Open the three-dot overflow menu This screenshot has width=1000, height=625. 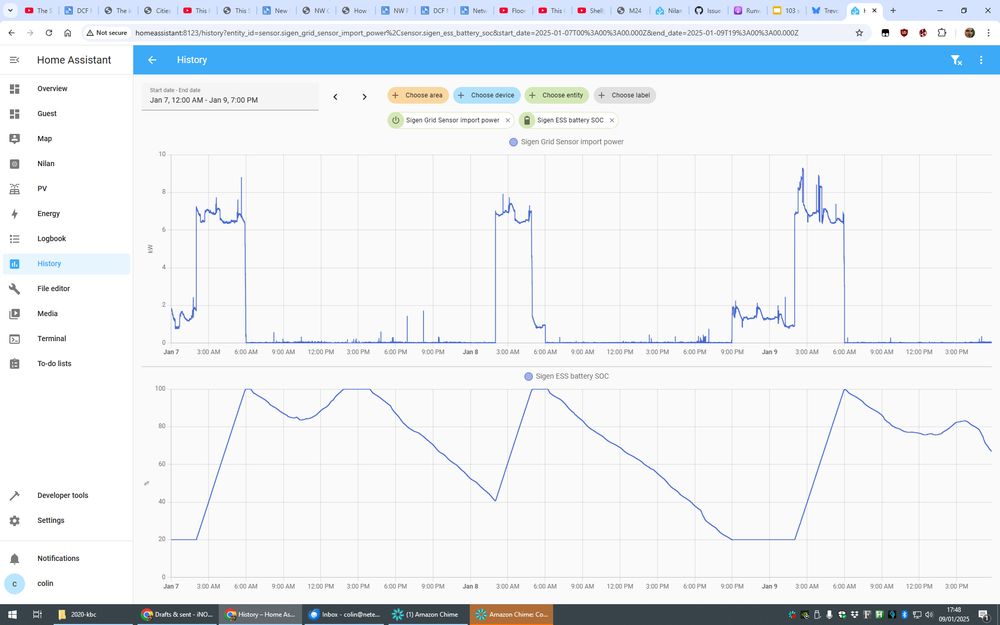tap(981, 60)
